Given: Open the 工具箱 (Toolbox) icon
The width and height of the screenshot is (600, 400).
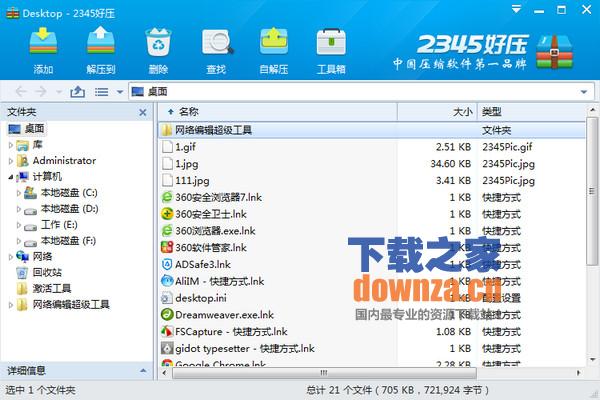Looking at the screenshot, I should click(x=331, y=42).
